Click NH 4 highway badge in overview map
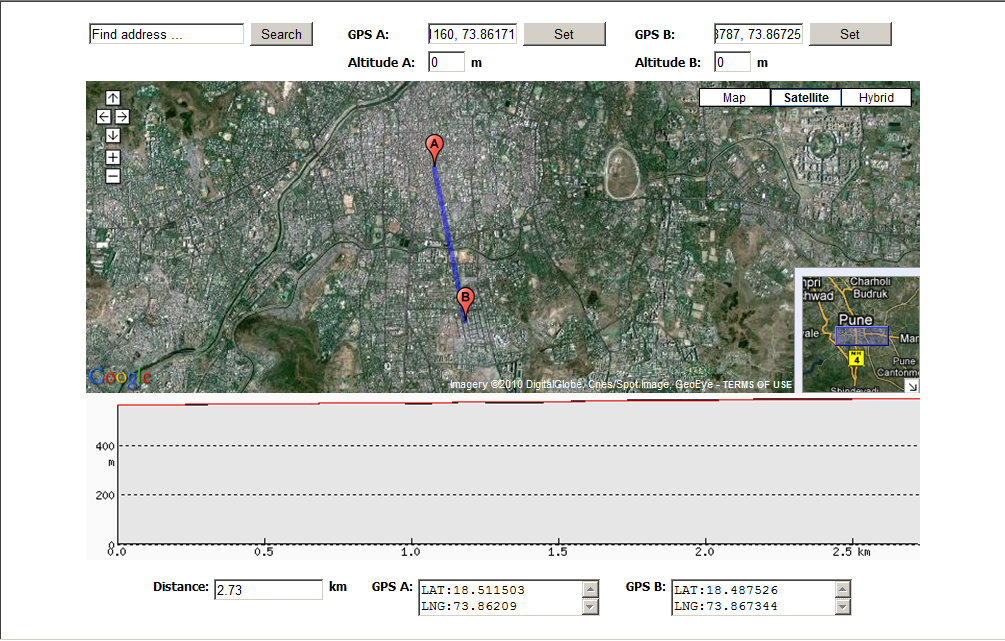Viewport: 1005px width, 641px height. (856, 358)
